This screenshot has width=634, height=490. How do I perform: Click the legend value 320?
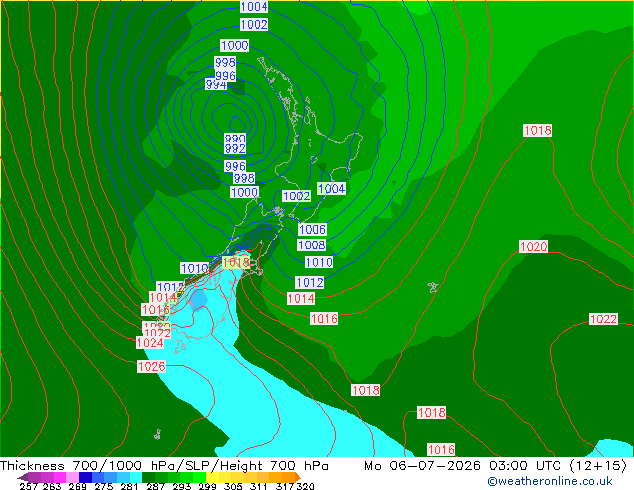(x=305, y=486)
